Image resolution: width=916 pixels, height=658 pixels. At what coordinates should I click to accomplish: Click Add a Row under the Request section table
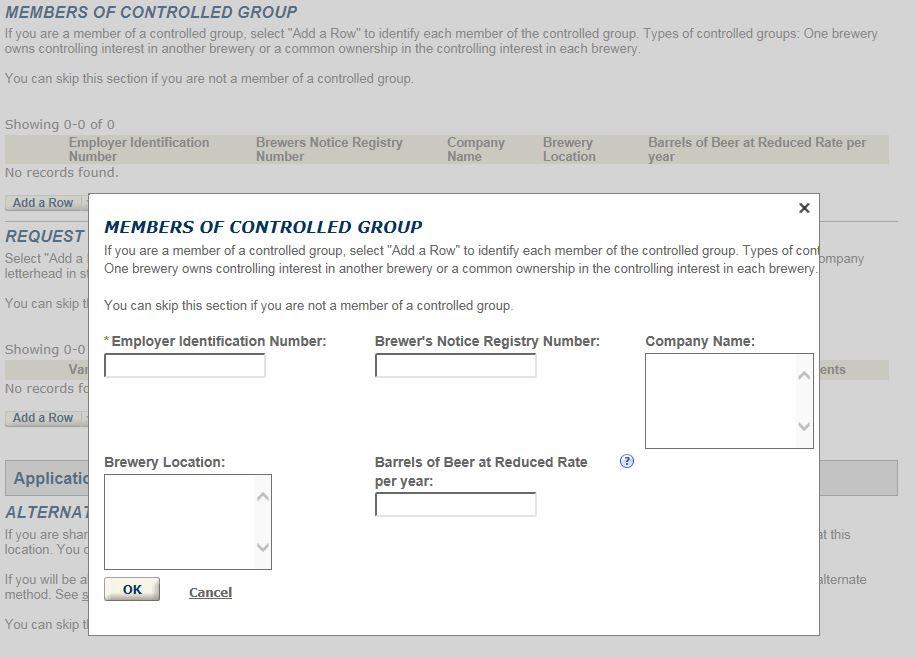pos(43,418)
